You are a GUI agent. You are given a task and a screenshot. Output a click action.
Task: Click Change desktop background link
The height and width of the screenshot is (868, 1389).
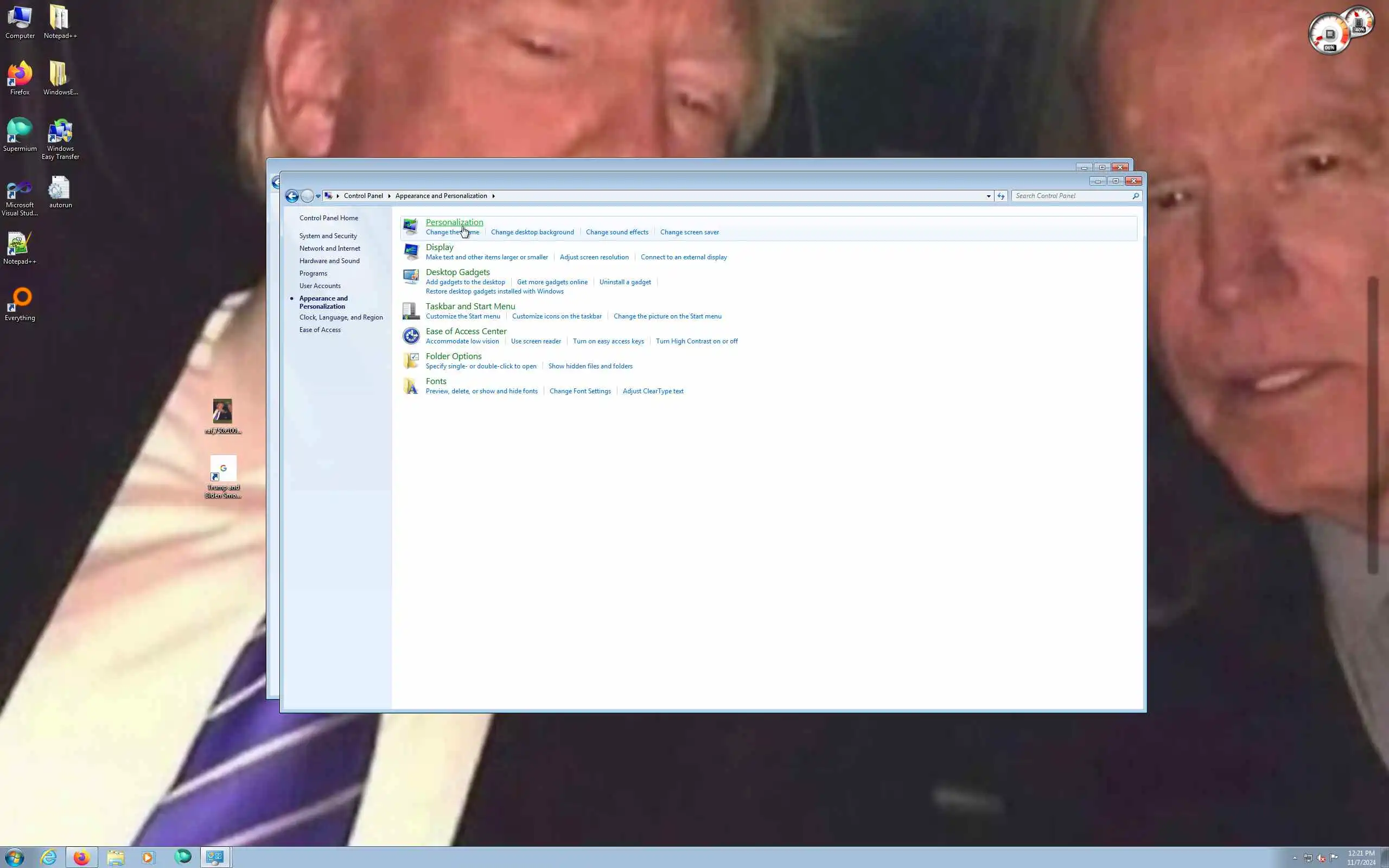(x=532, y=232)
